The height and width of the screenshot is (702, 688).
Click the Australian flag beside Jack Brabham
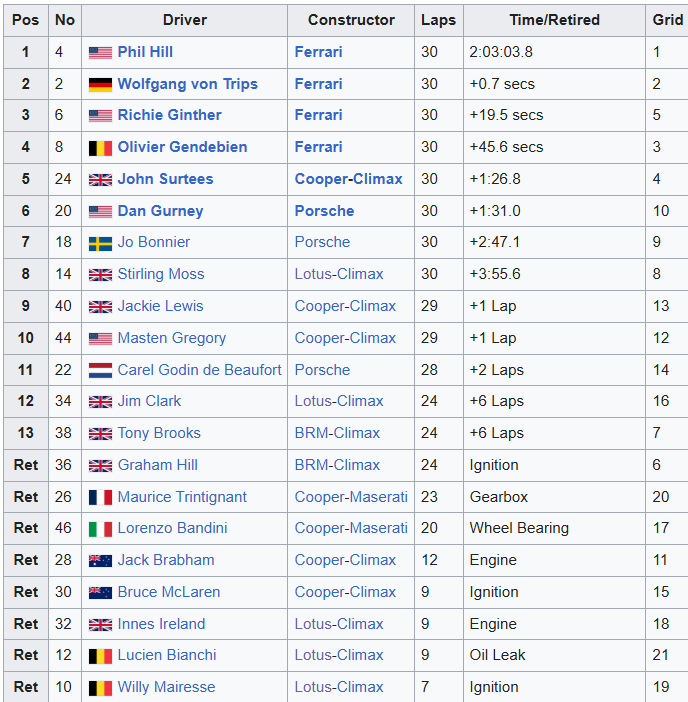[100, 561]
